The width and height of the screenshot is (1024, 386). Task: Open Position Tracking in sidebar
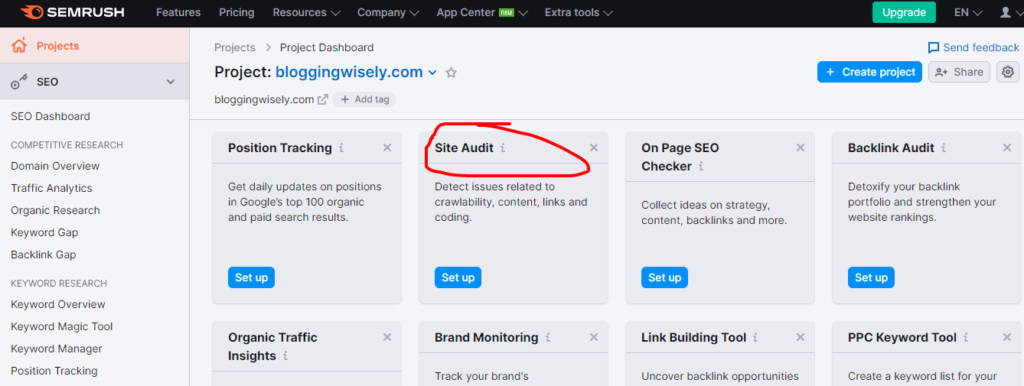[x=54, y=371]
